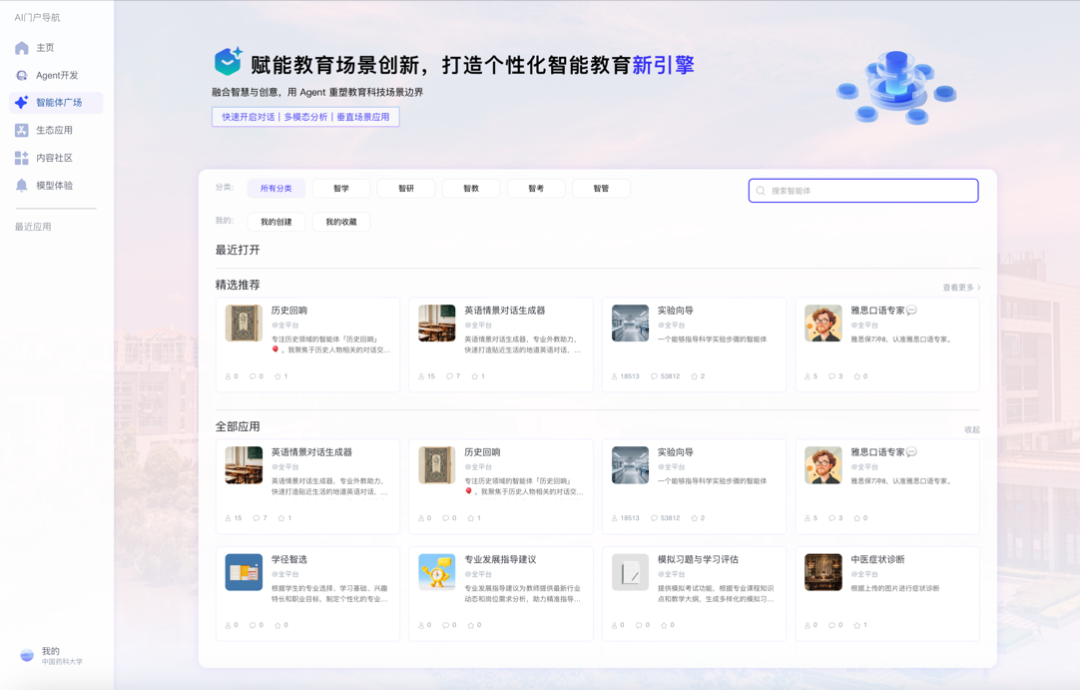Click the chat bubble icon beside 雅思口语专家 in 精选推荐
This screenshot has width=1080, height=690.
click(911, 311)
